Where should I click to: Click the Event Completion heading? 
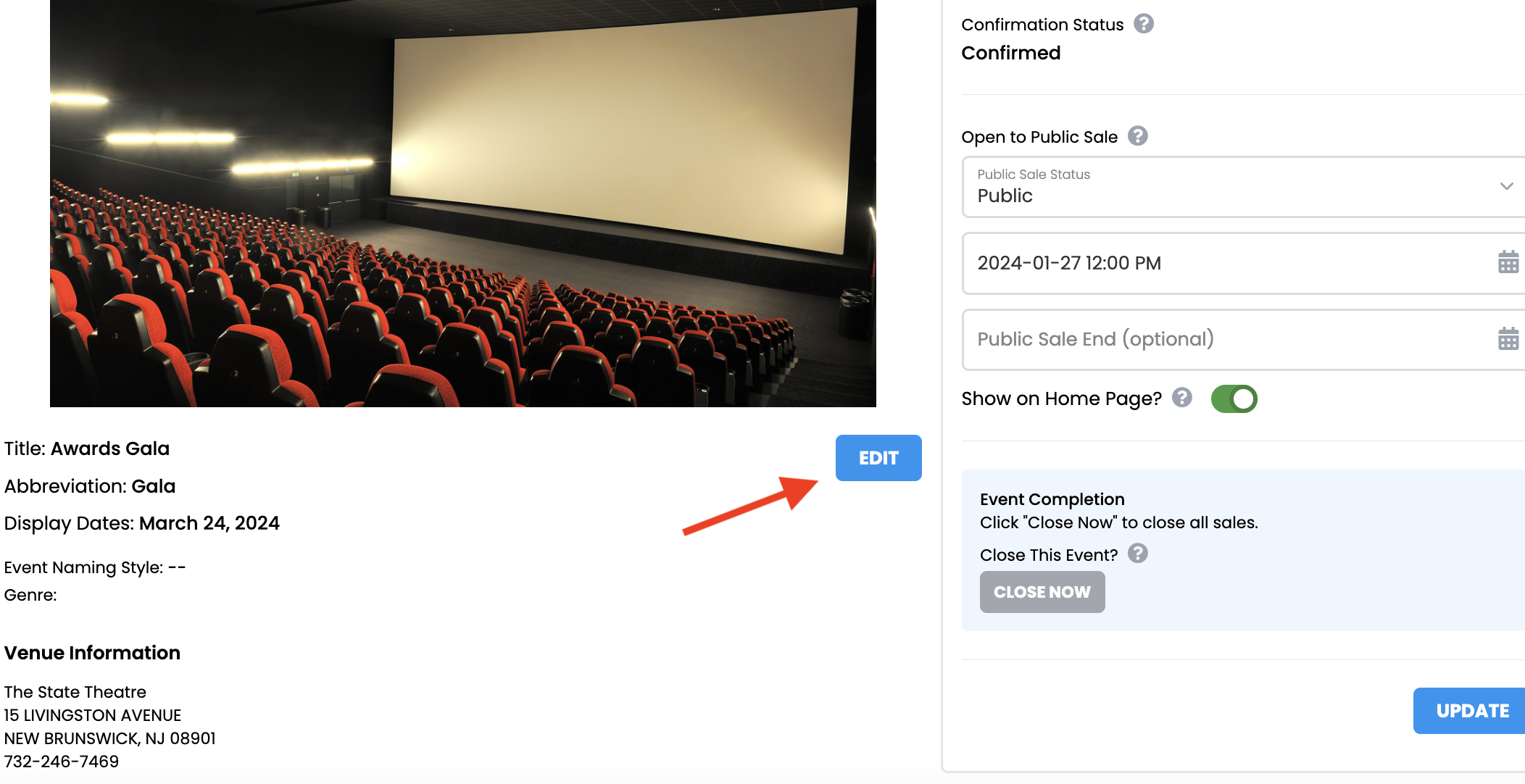pyautogui.click(x=1052, y=499)
